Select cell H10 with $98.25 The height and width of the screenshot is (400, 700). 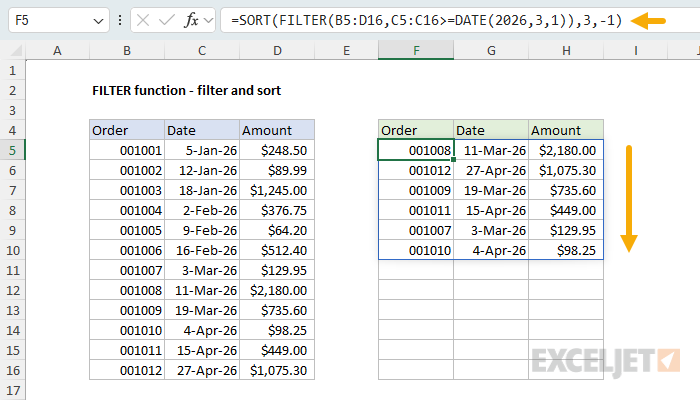[x=566, y=250]
